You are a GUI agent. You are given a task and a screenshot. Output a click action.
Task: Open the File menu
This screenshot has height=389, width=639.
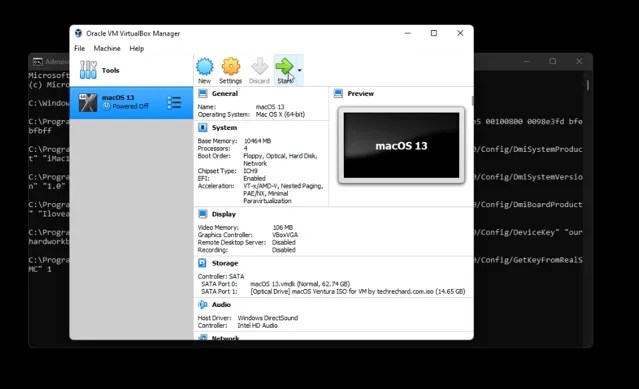(79, 48)
